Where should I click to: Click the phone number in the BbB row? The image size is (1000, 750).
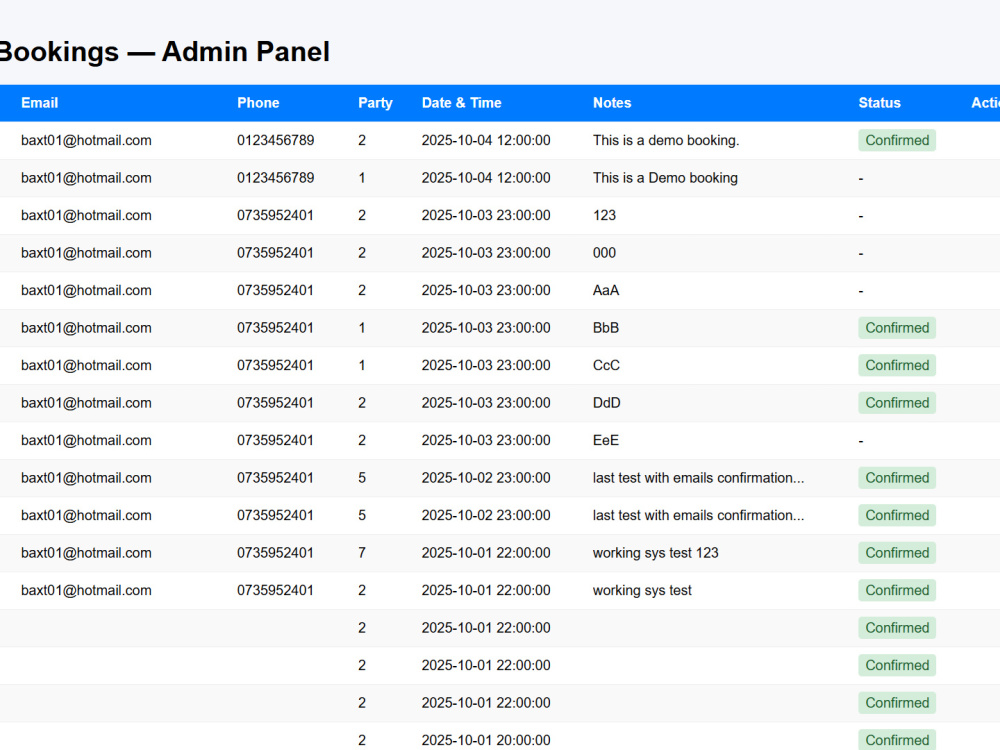tap(276, 328)
